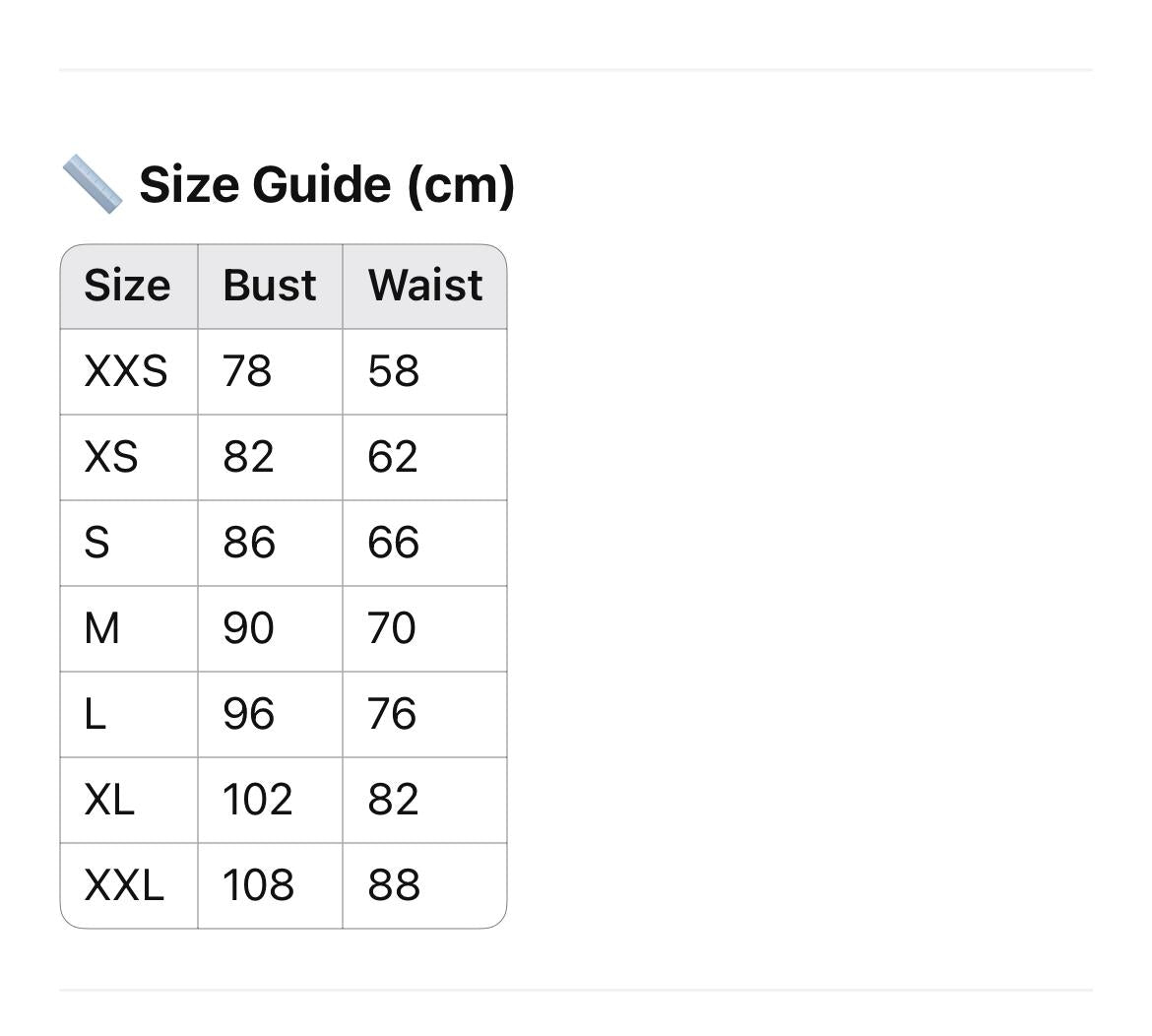Select the Waist column header
The height and width of the screenshot is (1036, 1152).
[424, 287]
